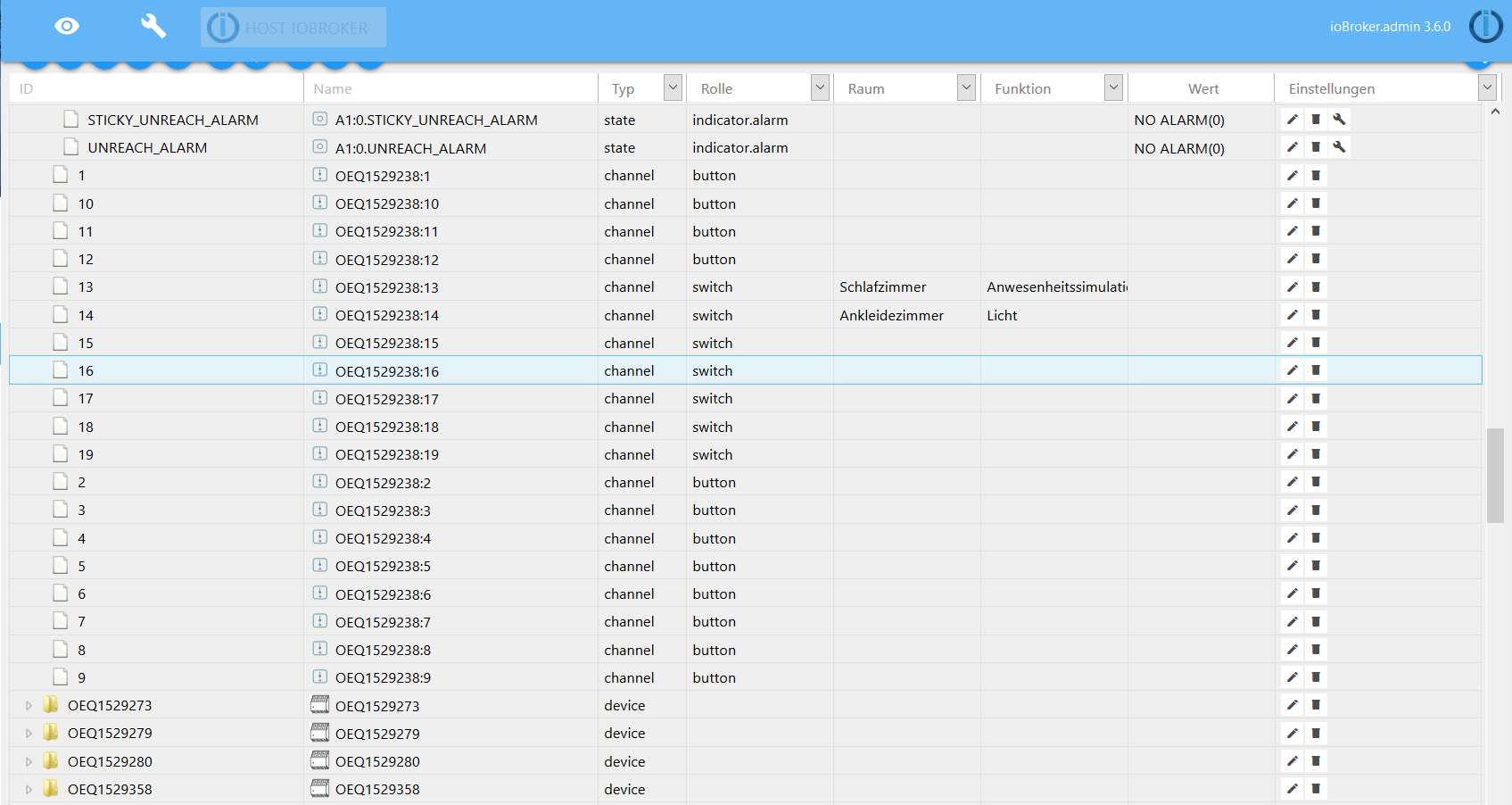Edit device OEQ1529358 with pencil icon
This screenshot has width=1512, height=805.
(1293, 789)
